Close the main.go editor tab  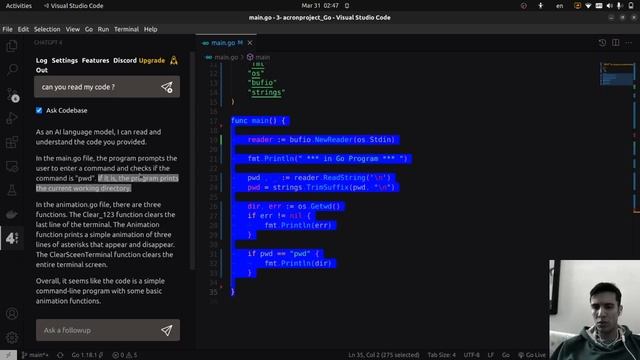click(x=250, y=43)
